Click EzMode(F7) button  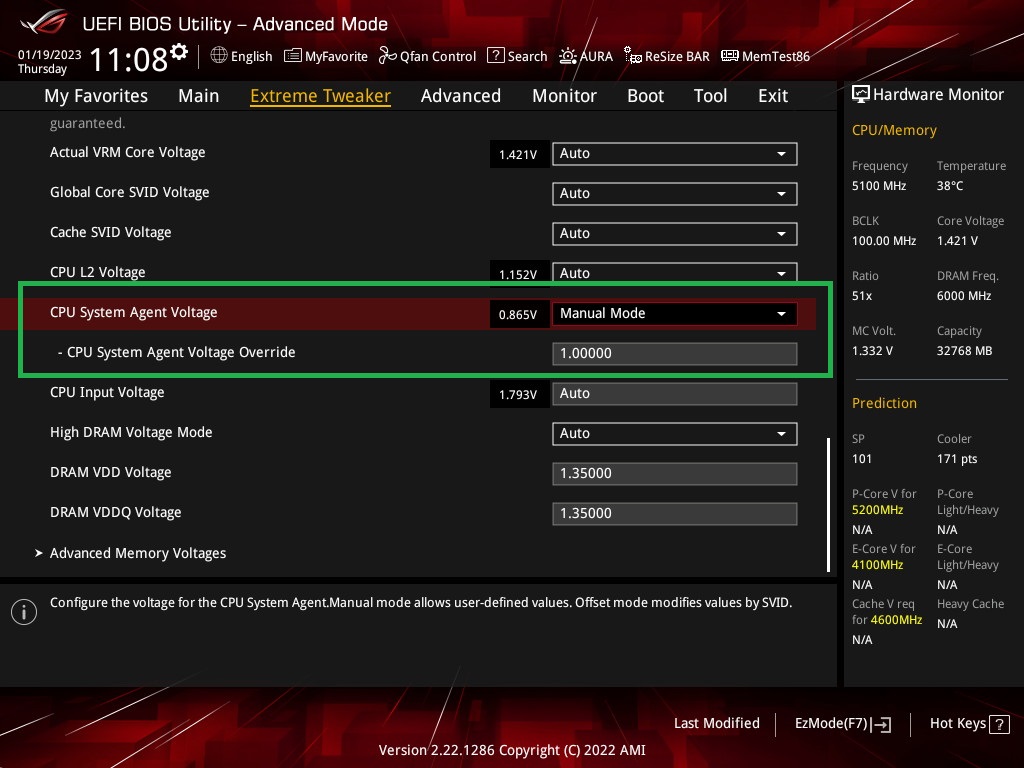point(842,724)
